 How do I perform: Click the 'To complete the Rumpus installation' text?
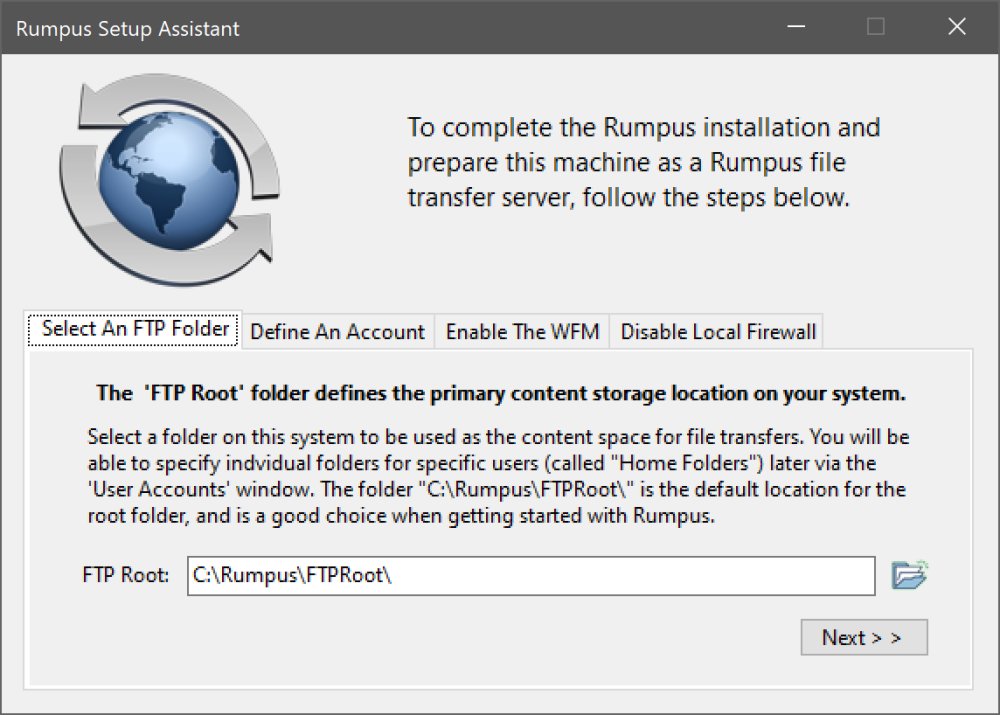(x=643, y=162)
